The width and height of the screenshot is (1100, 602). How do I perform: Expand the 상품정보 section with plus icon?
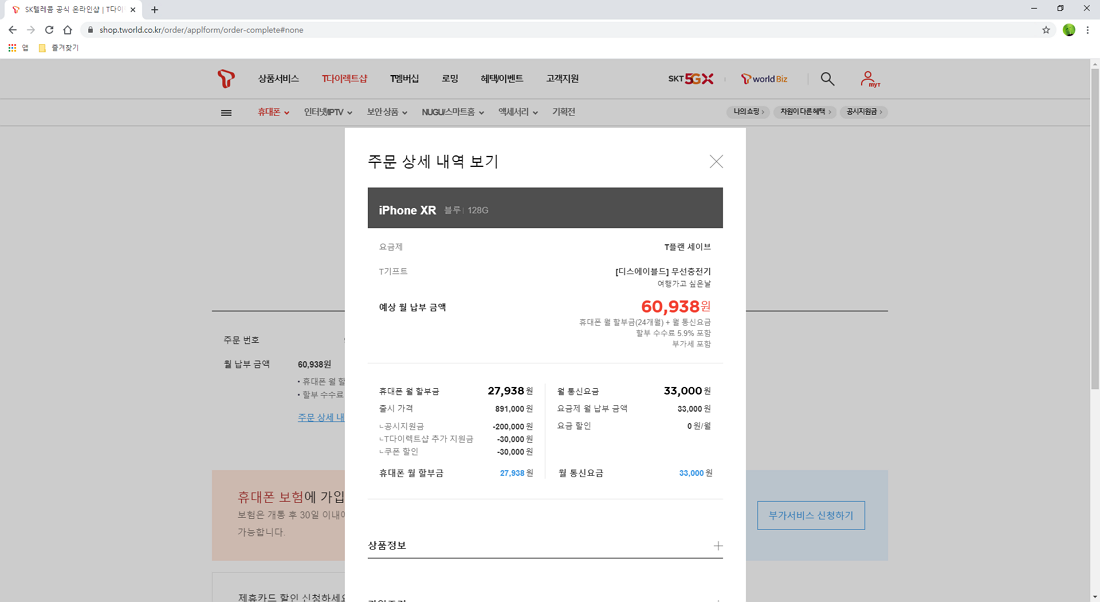[x=718, y=546]
